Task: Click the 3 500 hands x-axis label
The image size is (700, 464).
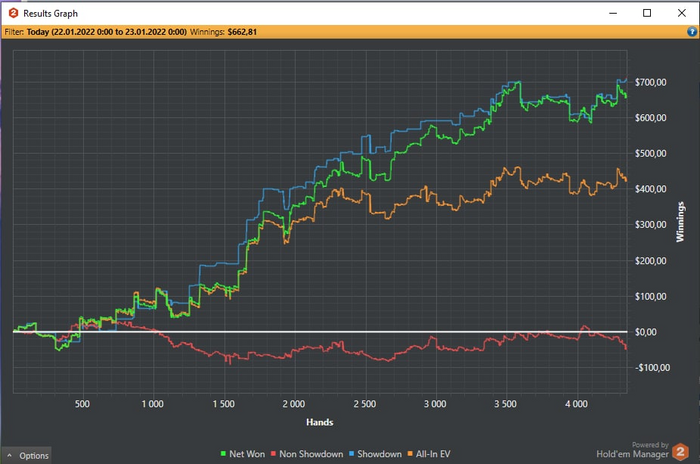Action: [505, 404]
